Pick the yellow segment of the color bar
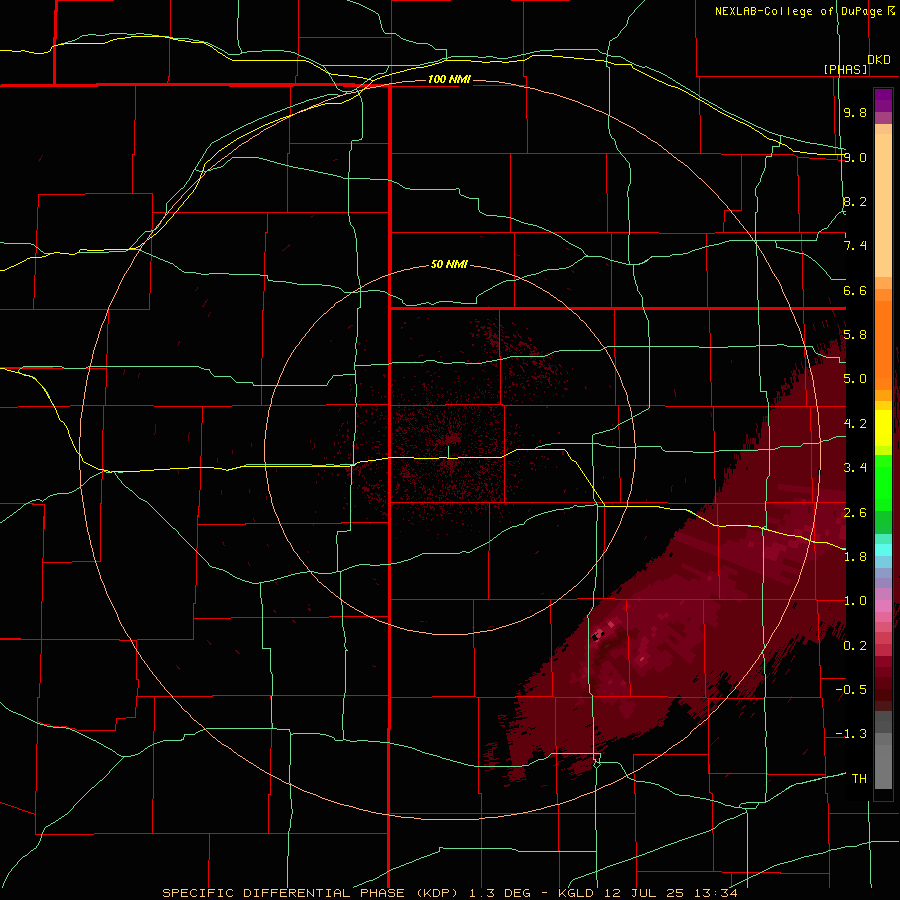This screenshot has height=900, width=900. click(883, 428)
